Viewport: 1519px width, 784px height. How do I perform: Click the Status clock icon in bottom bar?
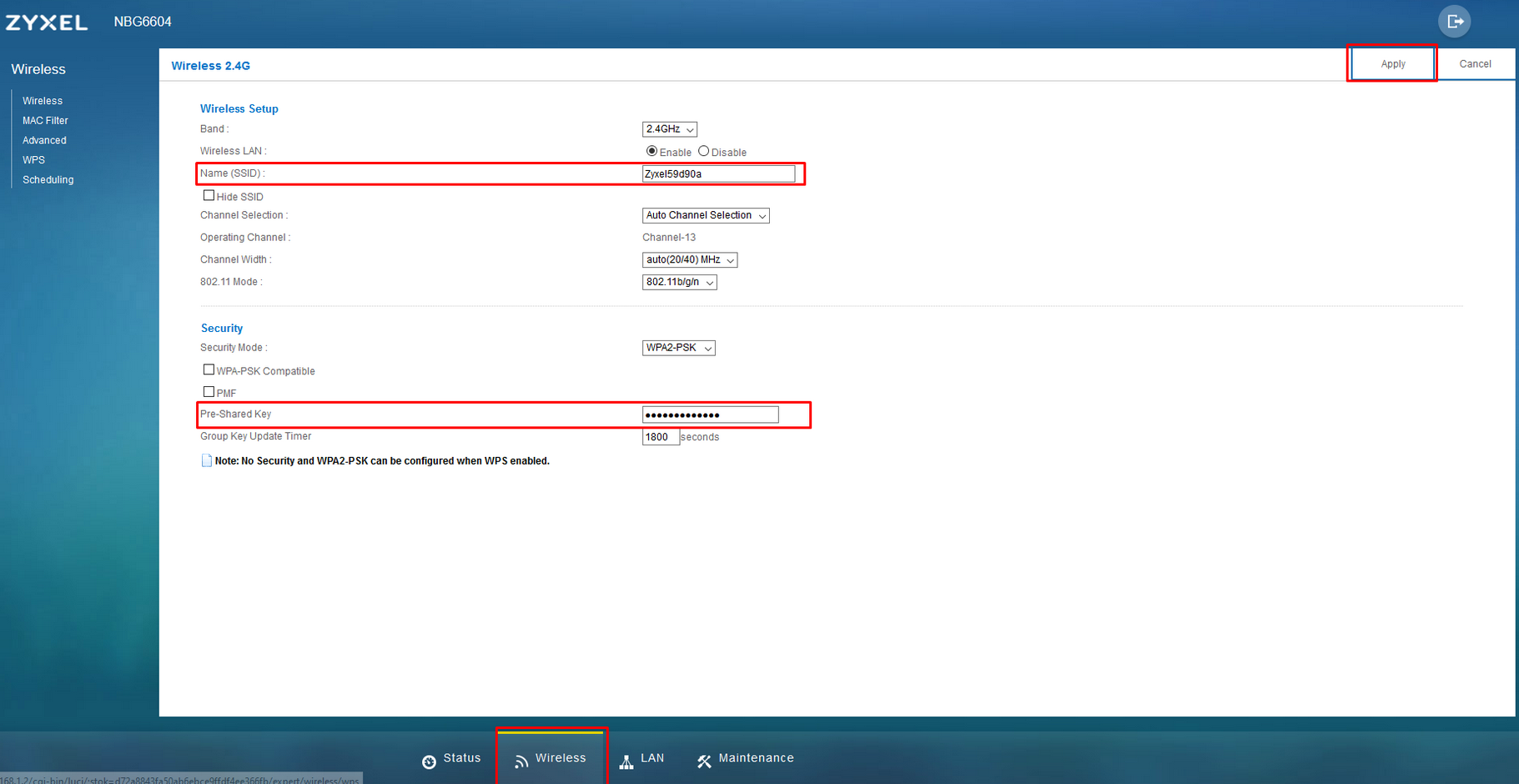(x=429, y=761)
